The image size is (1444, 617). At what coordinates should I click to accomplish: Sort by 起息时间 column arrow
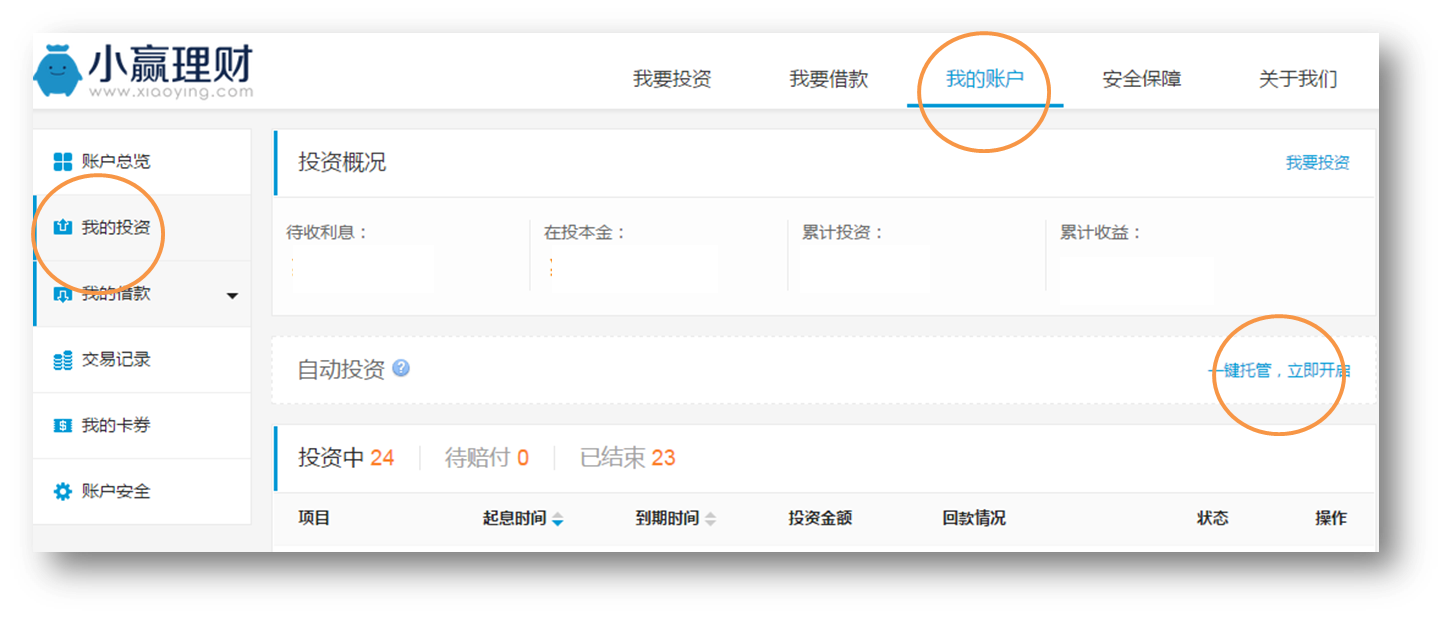tap(557, 519)
